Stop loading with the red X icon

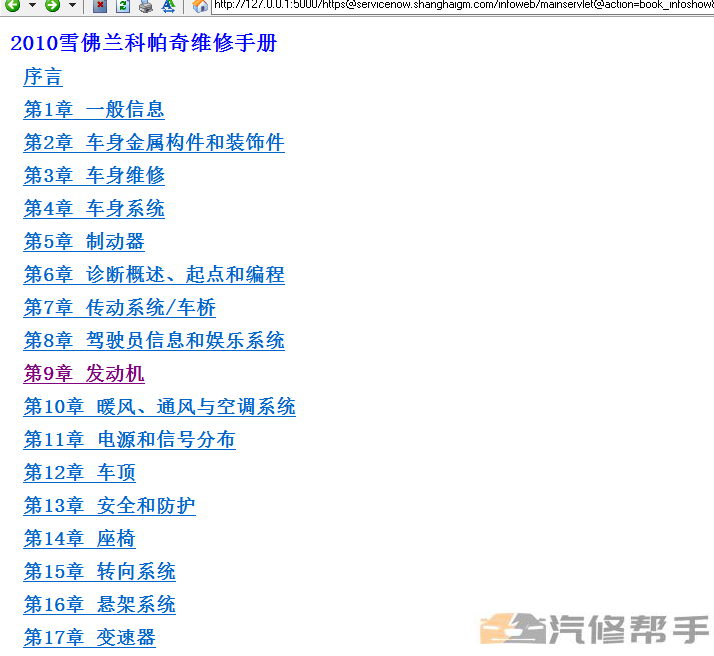click(100, 6)
